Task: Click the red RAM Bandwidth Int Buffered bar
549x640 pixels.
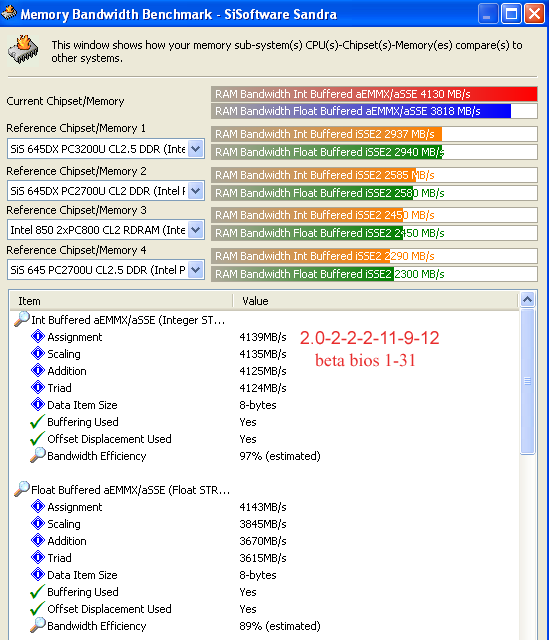Action: click(x=374, y=94)
